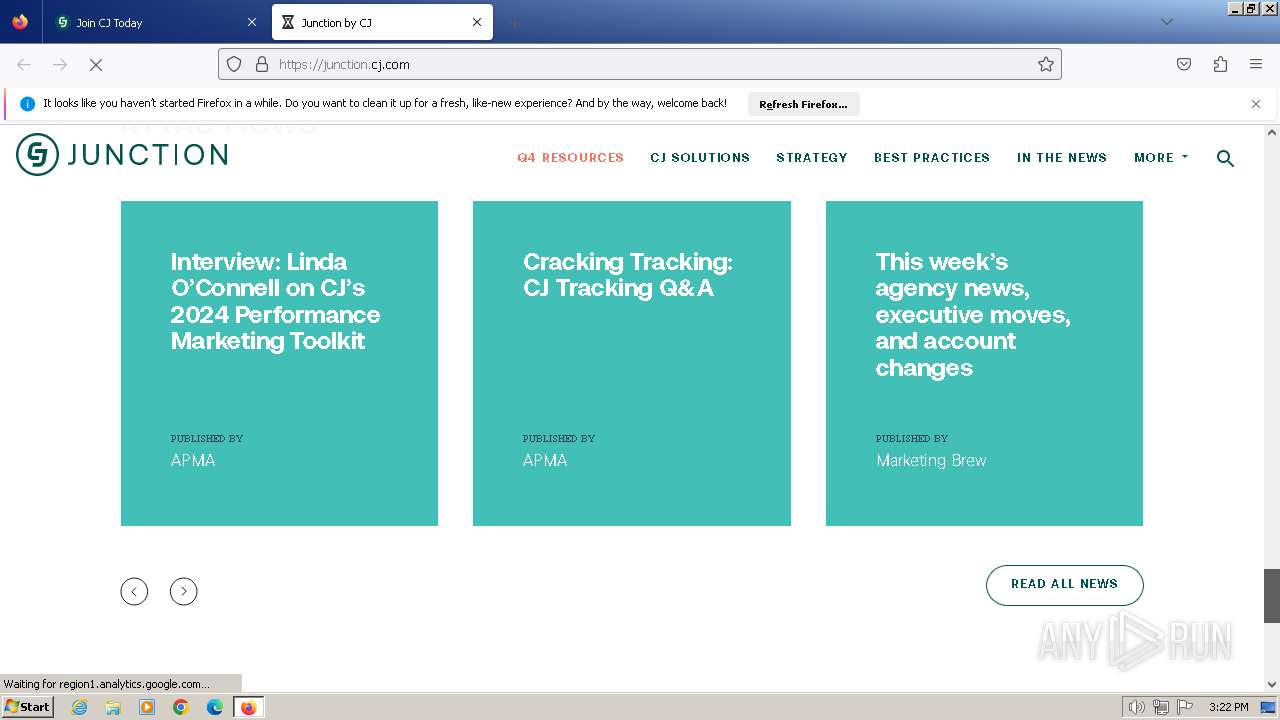The height and width of the screenshot is (720, 1280).
Task: Open the site search magnifier icon
Action: click(1225, 158)
